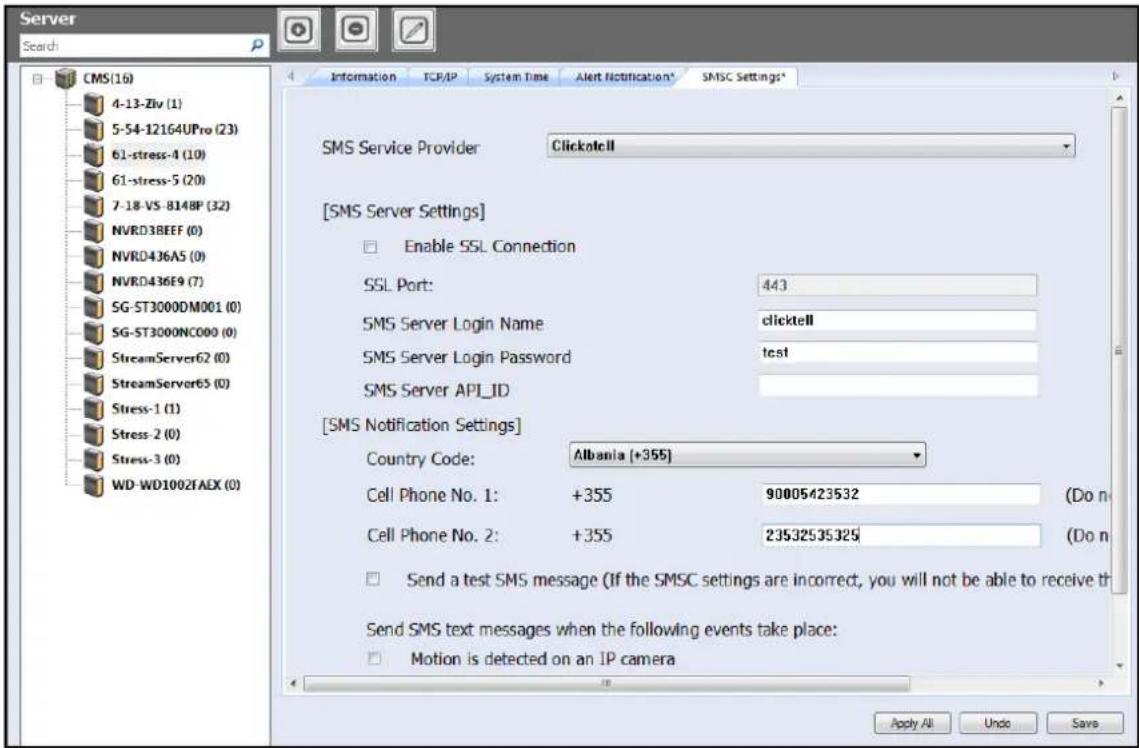Check Motion is detected on IP camera

(x=373, y=659)
